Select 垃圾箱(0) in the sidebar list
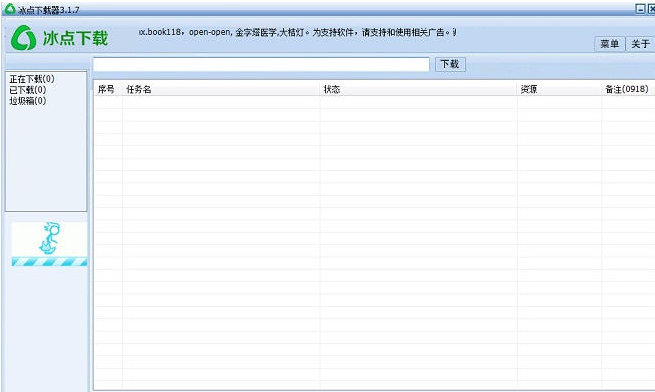This screenshot has height=392, width=655. coord(28,101)
